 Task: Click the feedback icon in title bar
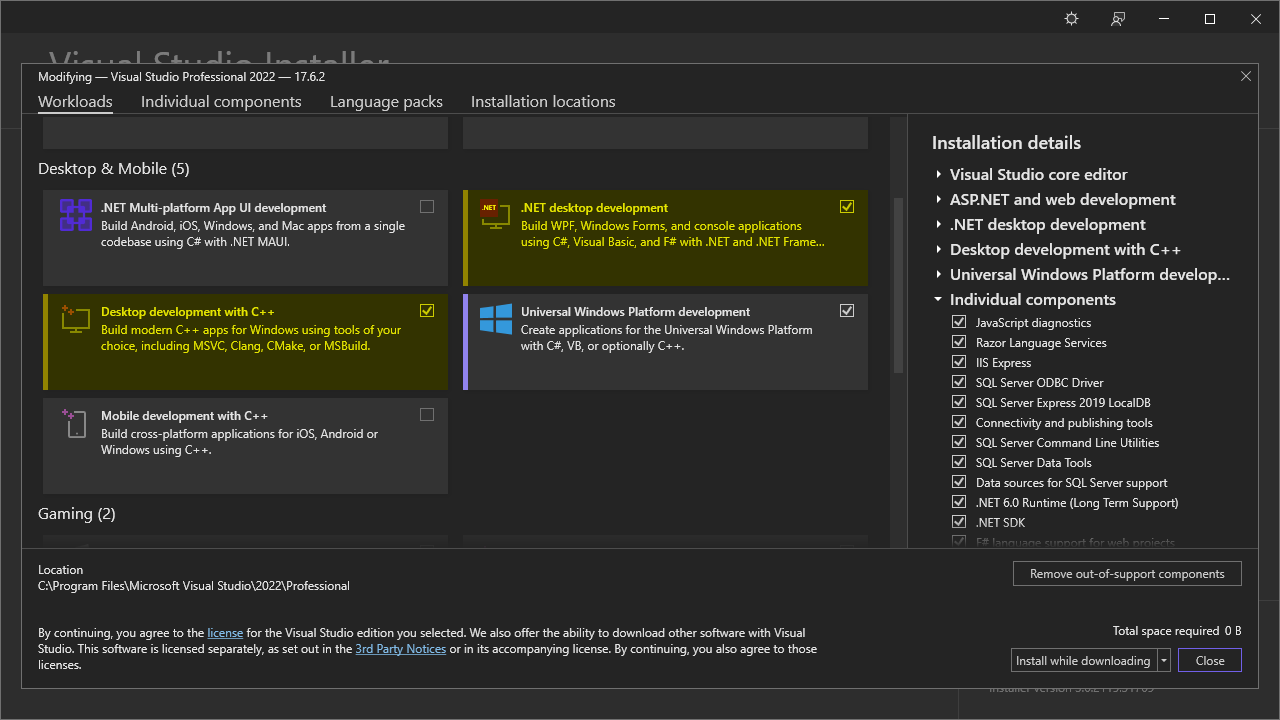pos(1118,19)
